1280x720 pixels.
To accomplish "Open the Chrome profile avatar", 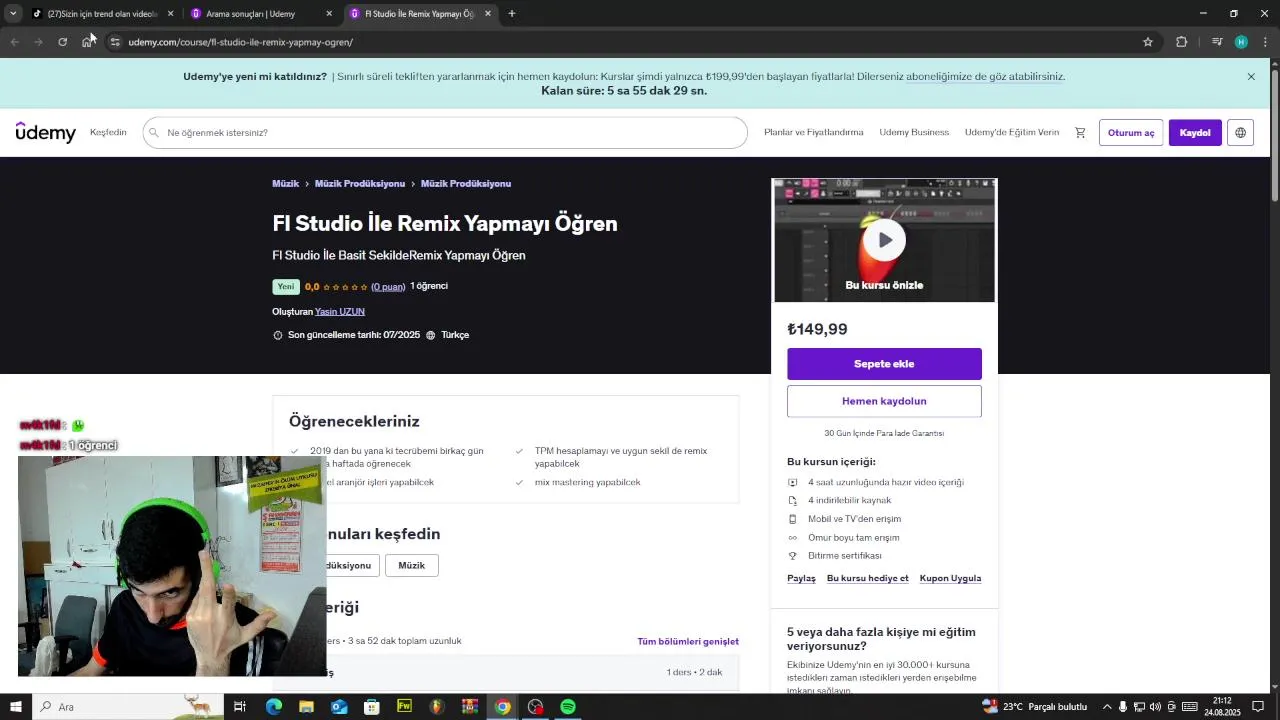I will tap(1241, 42).
